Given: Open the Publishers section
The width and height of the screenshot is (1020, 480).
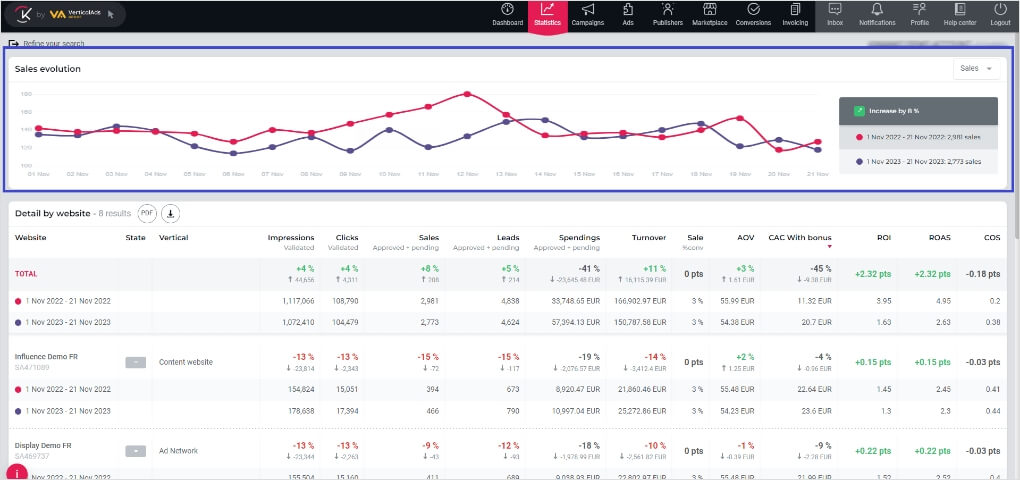Looking at the screenshot, I should pos(667,15).
